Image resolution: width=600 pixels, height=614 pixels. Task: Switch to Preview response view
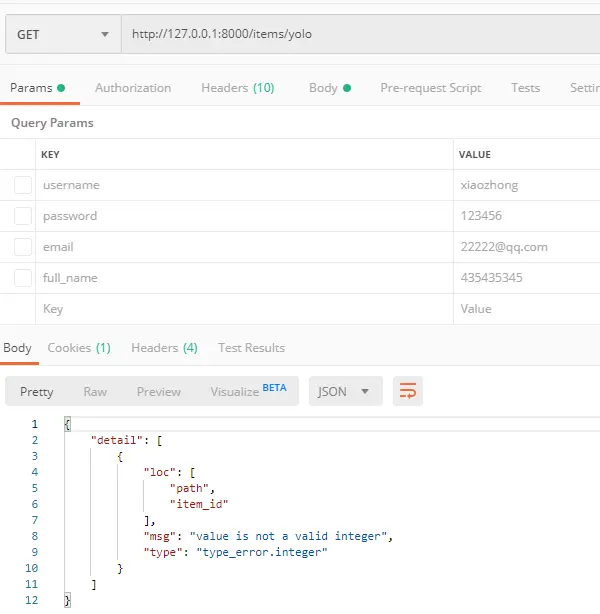point(159,392)
